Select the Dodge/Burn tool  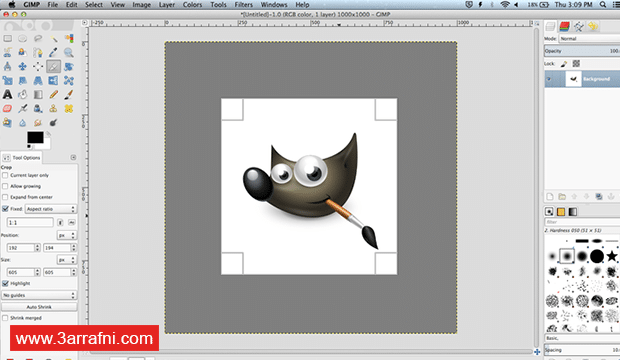[53, 123]
